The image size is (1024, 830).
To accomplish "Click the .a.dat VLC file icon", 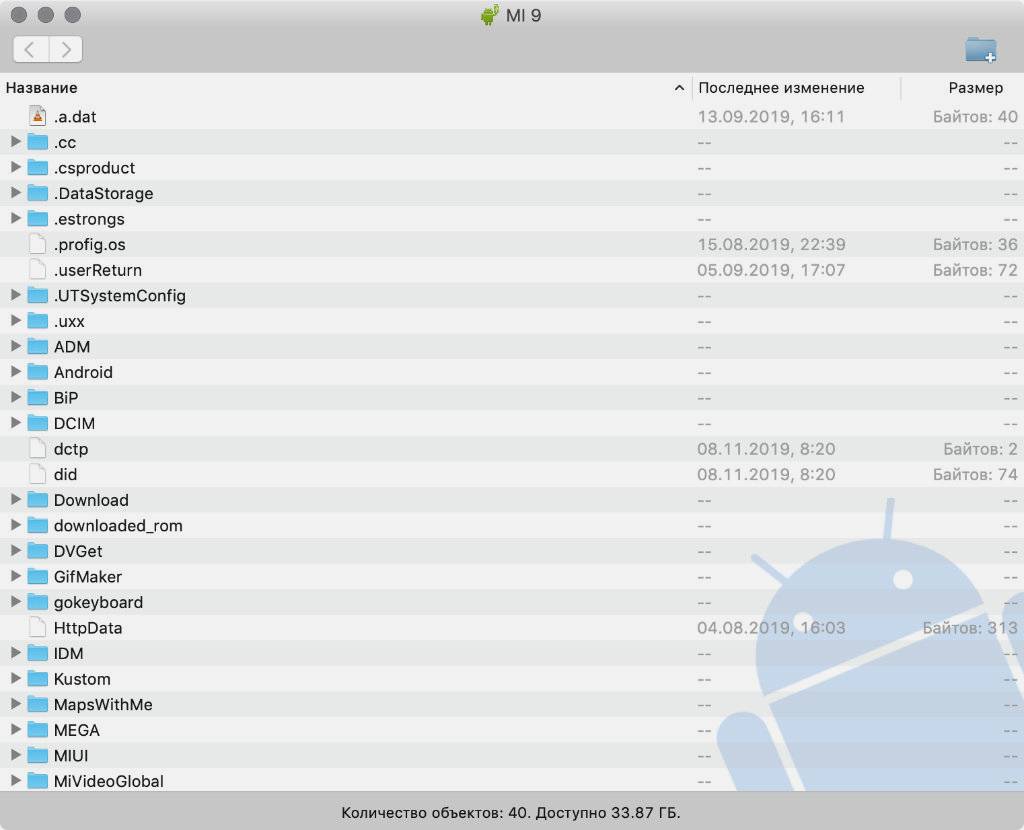I will click(x=38, y=116).
